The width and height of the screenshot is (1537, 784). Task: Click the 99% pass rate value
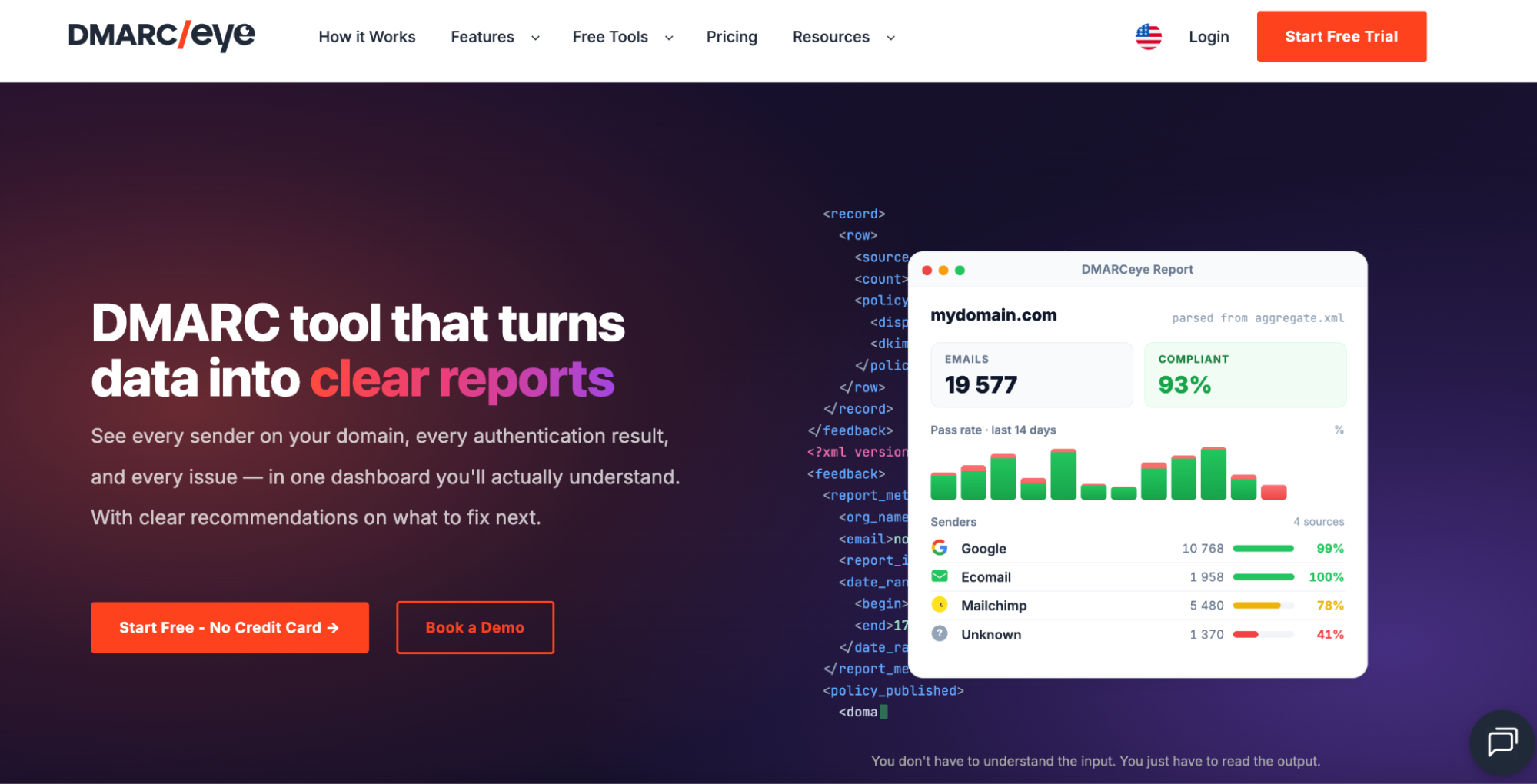point(1330,548)
